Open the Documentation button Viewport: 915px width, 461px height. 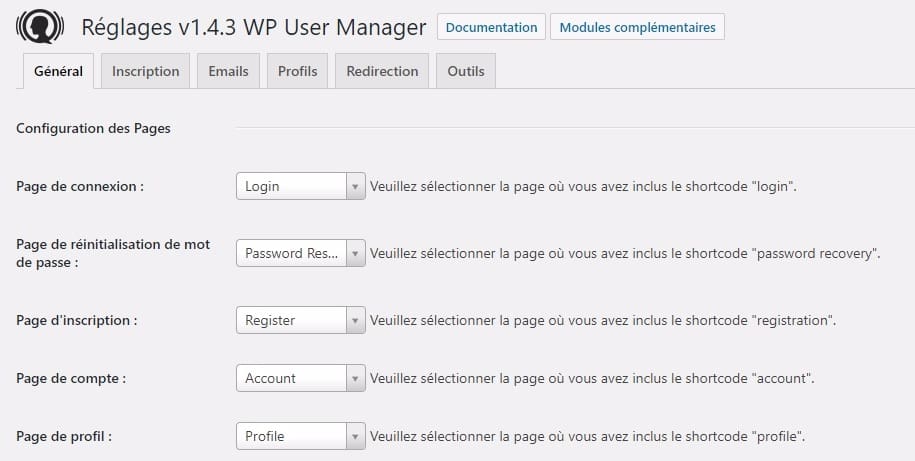point(491,27)
